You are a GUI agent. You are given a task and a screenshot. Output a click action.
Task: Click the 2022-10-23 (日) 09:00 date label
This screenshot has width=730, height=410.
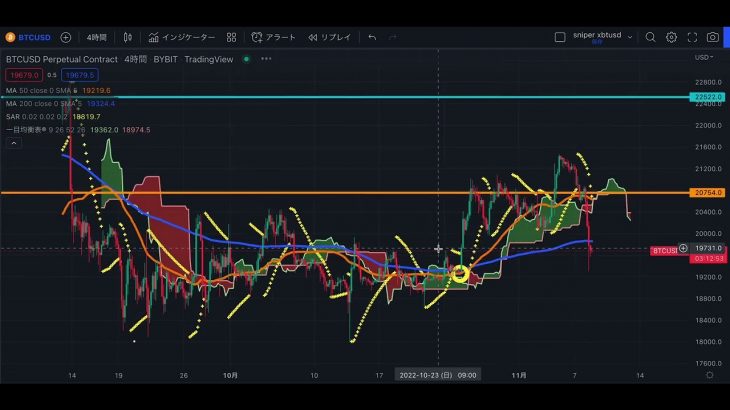coord(438,375)
